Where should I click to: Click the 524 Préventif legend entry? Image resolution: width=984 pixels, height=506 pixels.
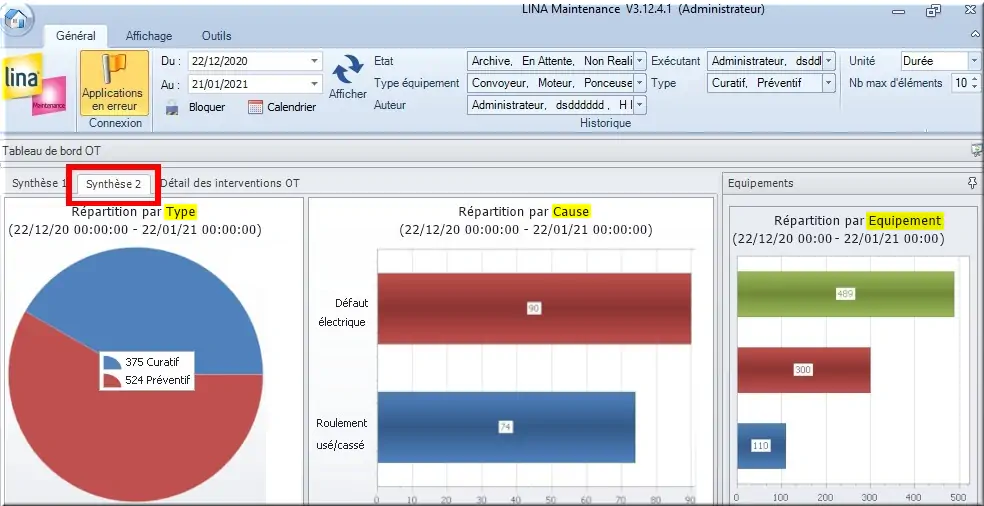coord(146,380)
